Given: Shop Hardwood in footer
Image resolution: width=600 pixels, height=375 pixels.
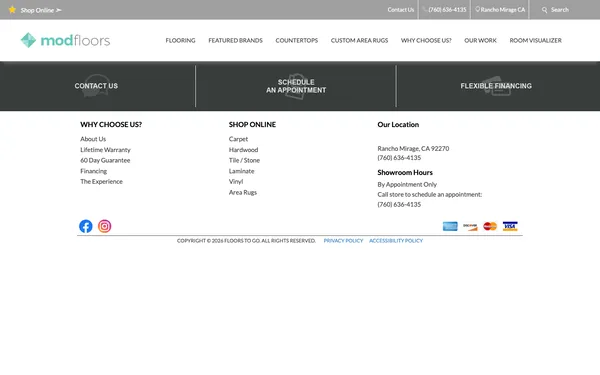Looking at the screenshot, I should pyautogui.click(x=243, y=150).
